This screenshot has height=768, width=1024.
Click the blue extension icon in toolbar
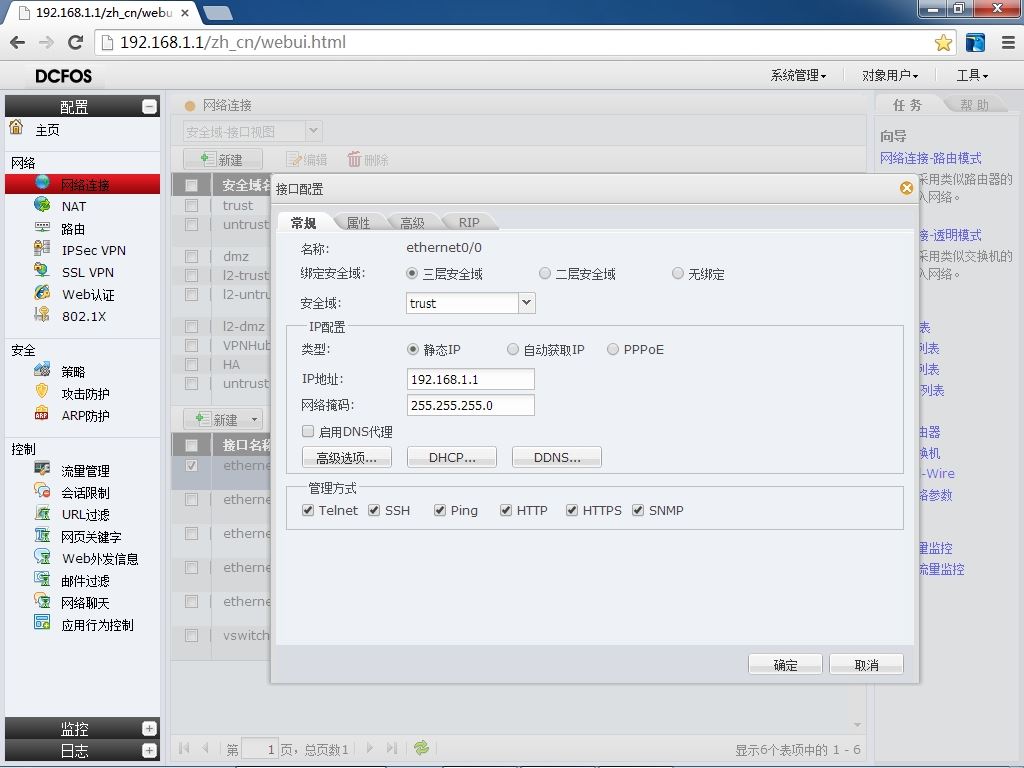point(975,42)
